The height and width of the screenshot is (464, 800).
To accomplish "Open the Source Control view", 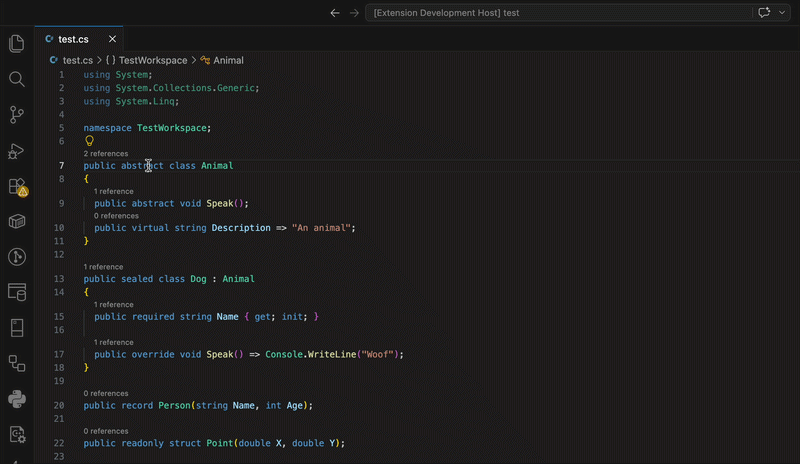I will click(x=16, y=114).
